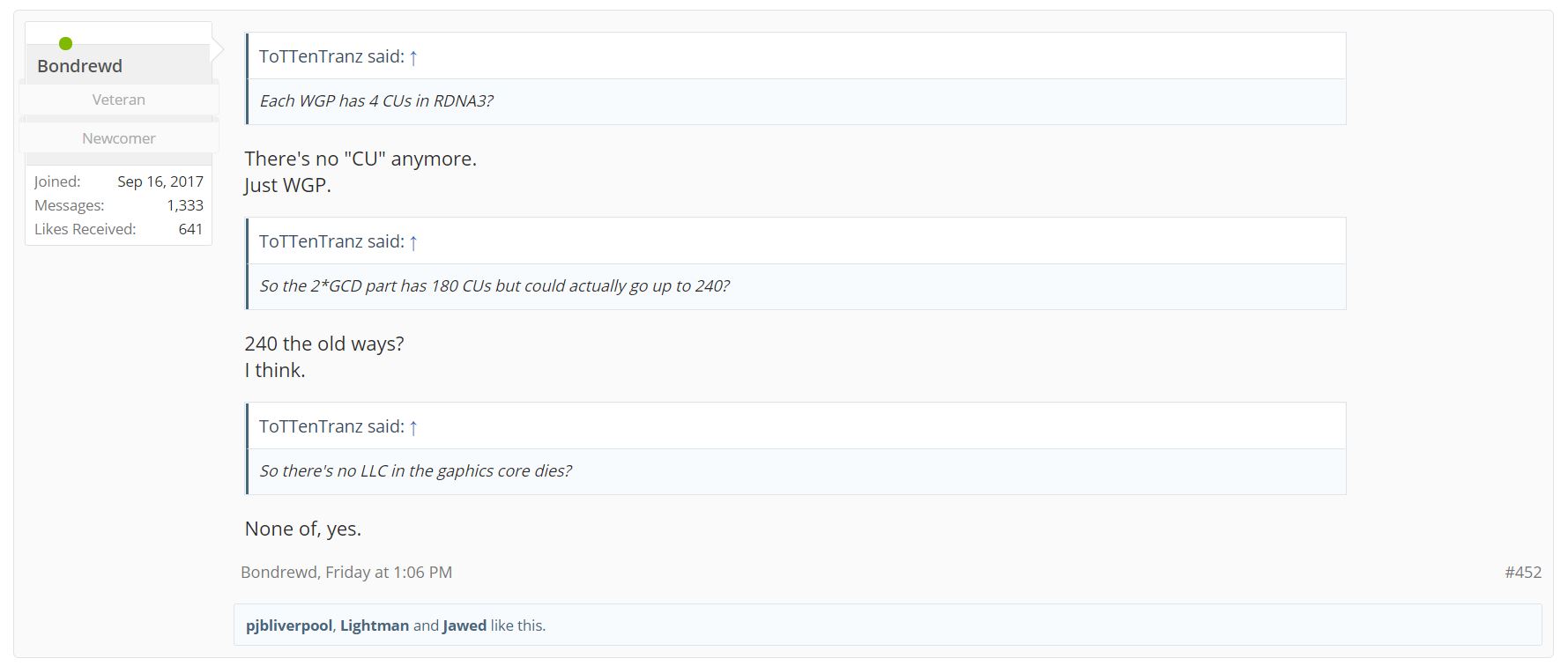The height and width of the screenshot is (666, 1568).
Task: Expand quote about LLC in graphics core dies
Action: click(797, 471)
